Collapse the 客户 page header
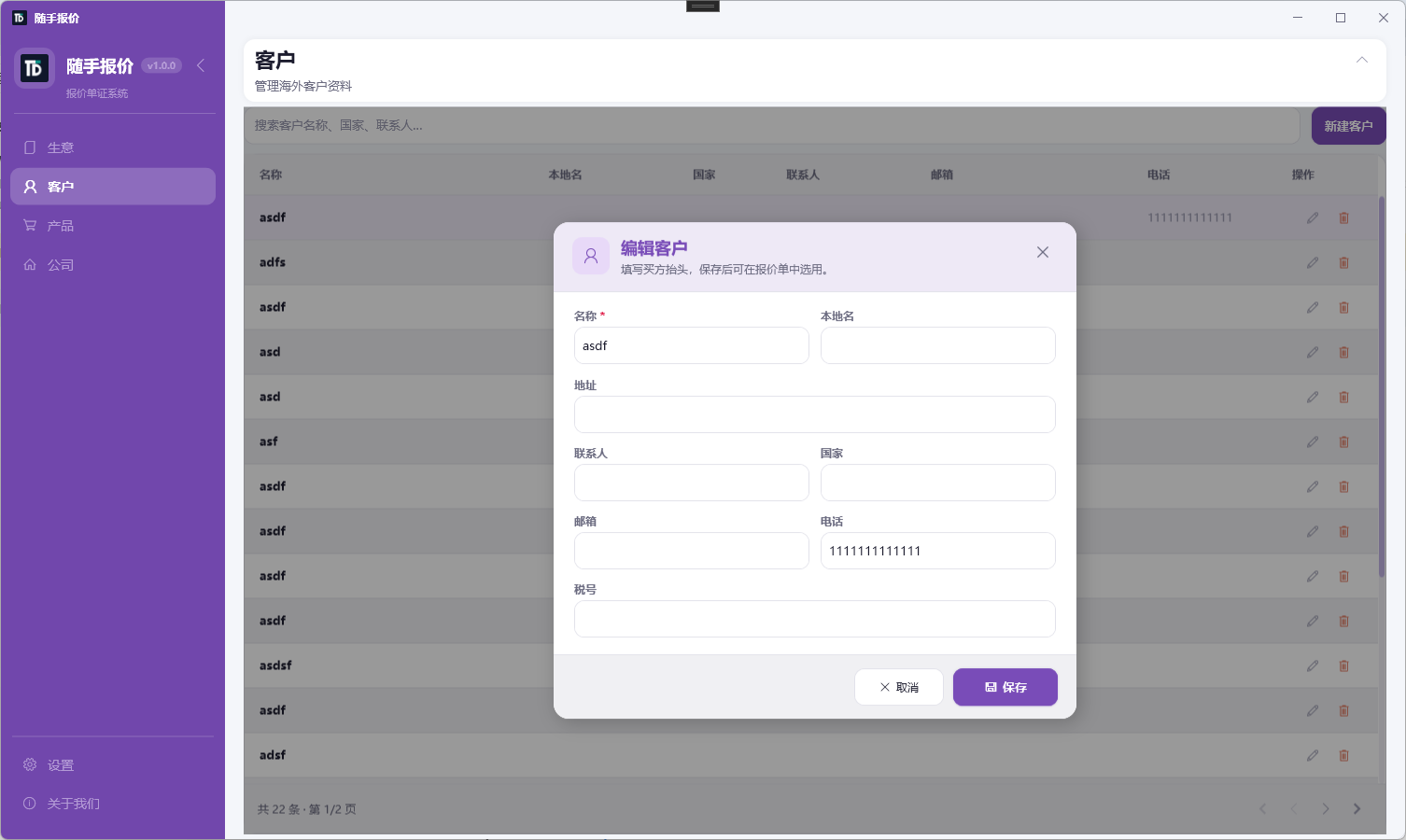Viewport: 1406px width, 840px height. [x=1362, y=60]
